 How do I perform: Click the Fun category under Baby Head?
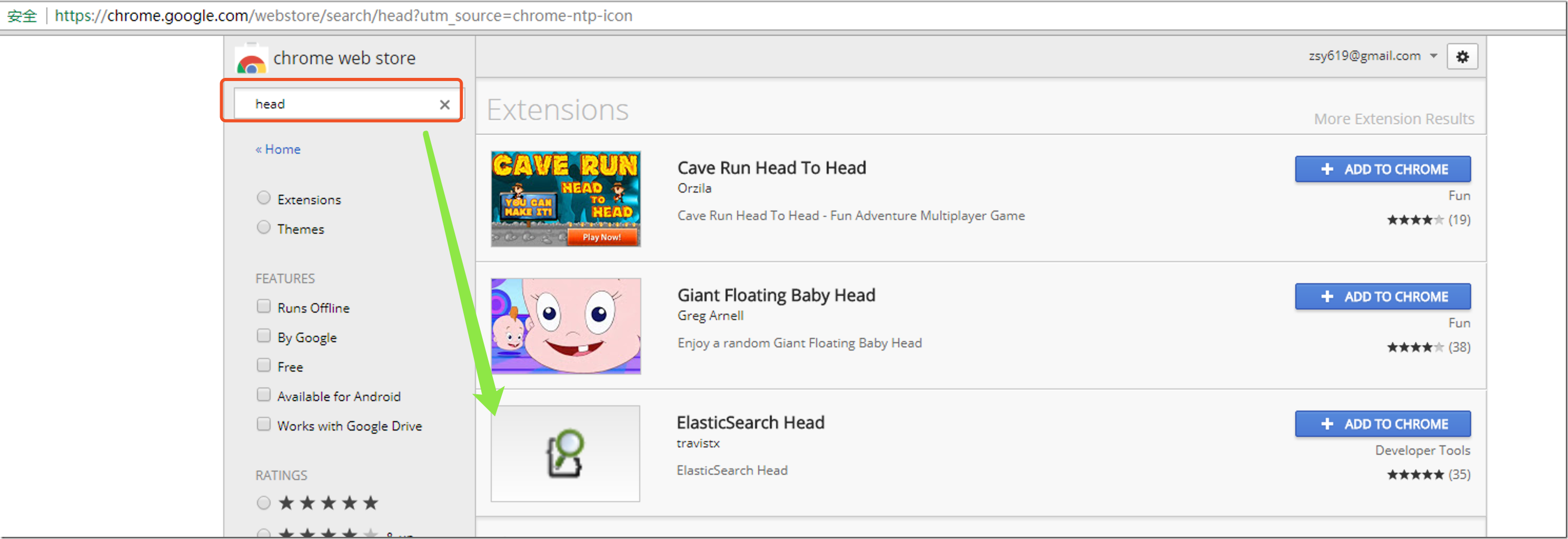pos(1459,323)
